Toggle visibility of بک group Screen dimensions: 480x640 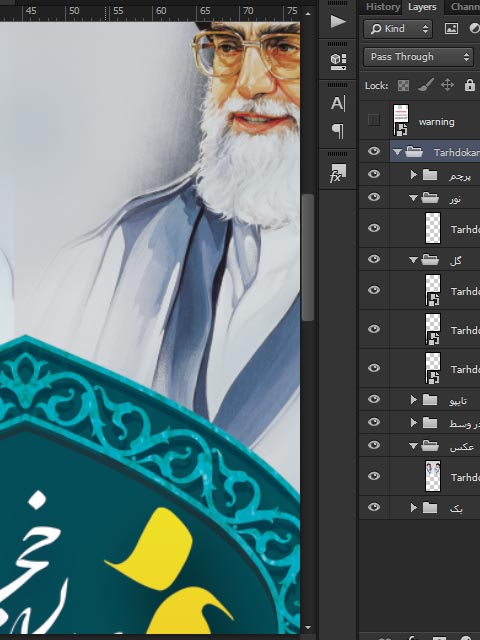pos(373,507)
